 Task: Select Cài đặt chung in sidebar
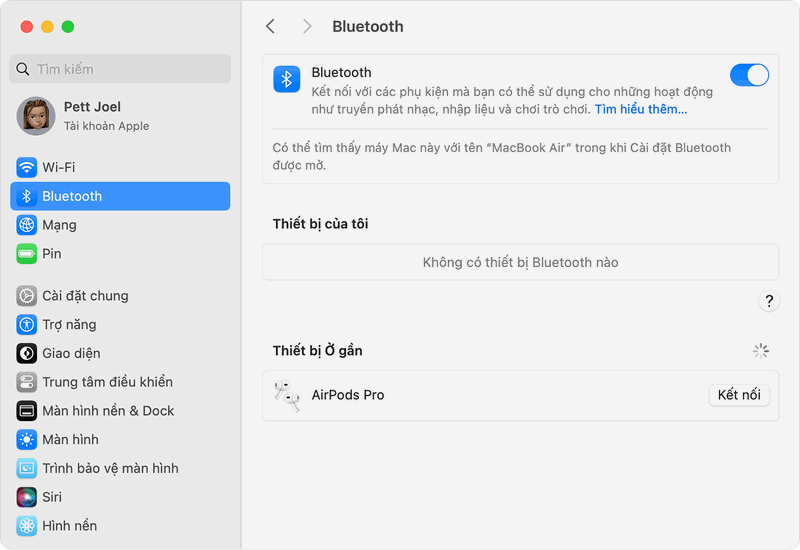[x=120, y=296]
